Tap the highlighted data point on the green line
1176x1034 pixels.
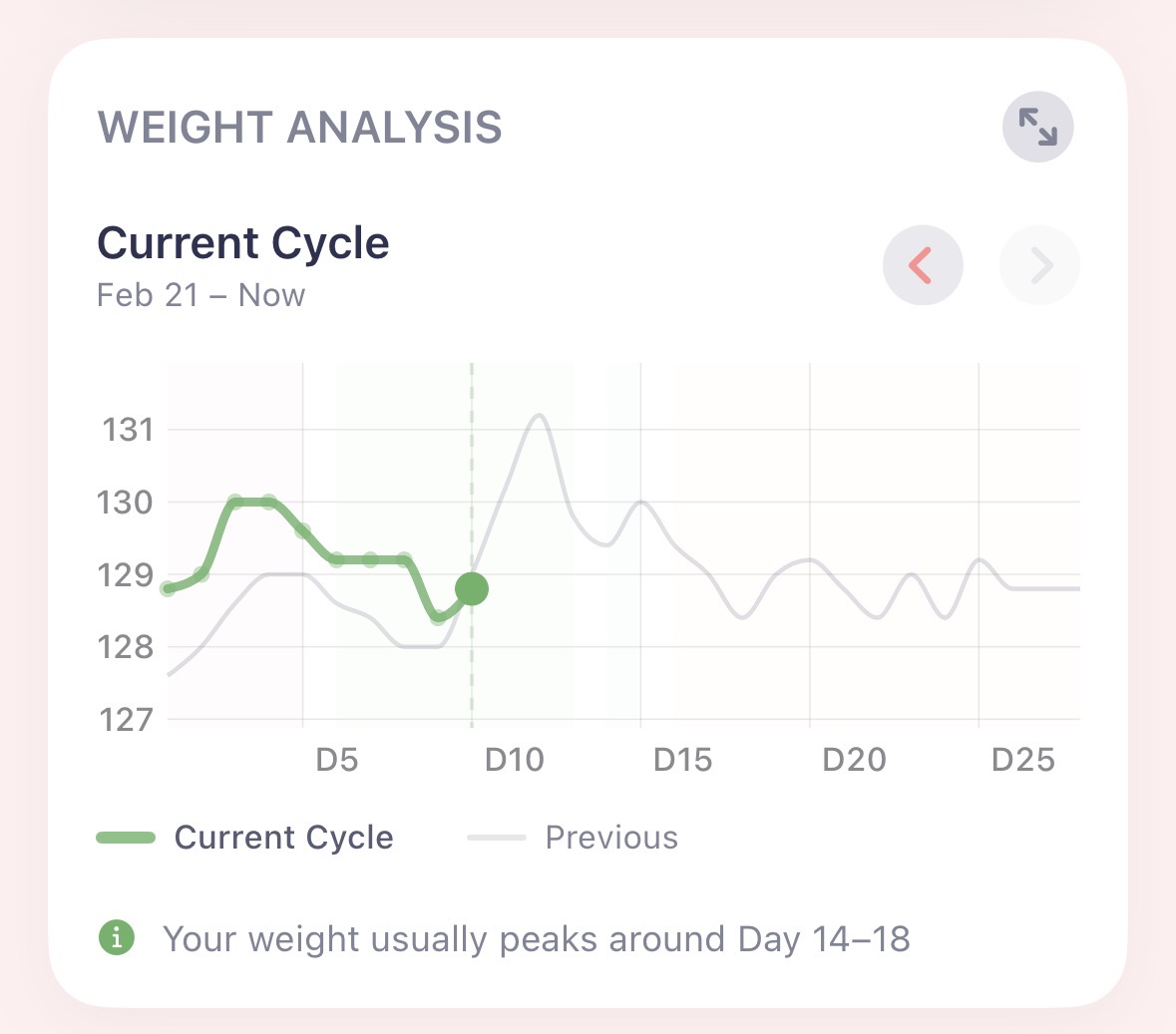coord(471,588)
